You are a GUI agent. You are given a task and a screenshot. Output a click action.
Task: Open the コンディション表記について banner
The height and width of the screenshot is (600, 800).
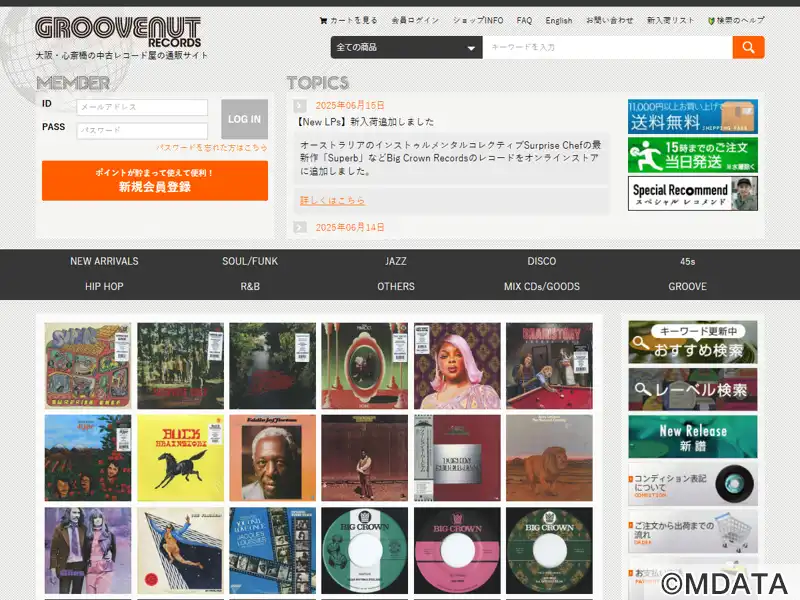[692, 484]
